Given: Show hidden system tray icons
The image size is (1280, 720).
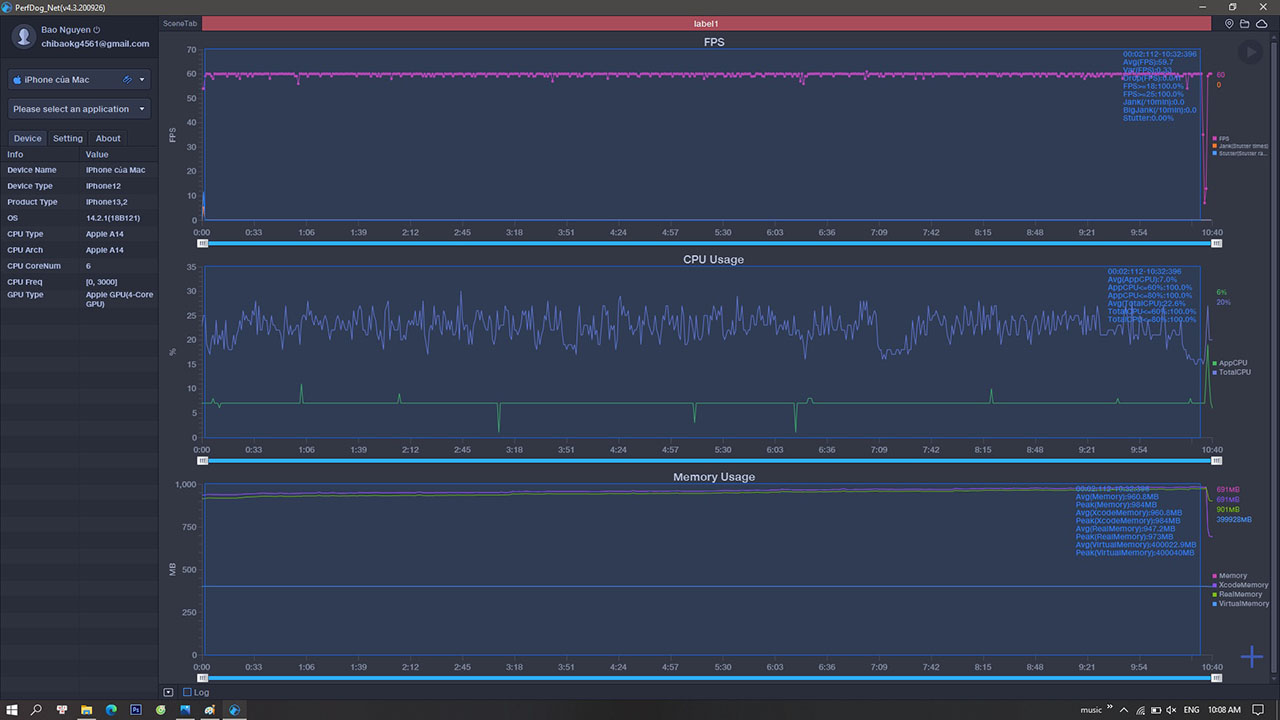Looking at the screenshot, I should [1123, 709].
